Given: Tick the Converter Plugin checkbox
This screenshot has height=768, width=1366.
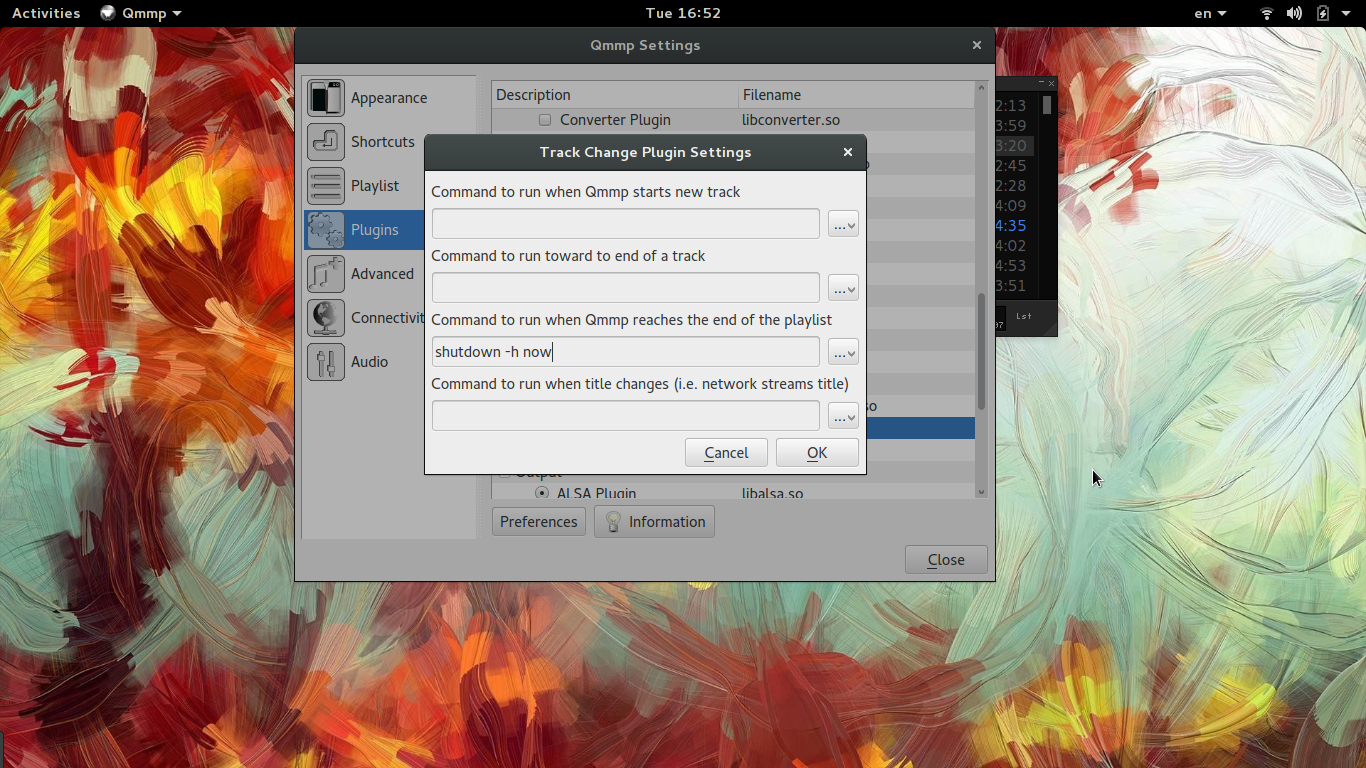Looking at the screenshot, I should (x=545, y=120).
